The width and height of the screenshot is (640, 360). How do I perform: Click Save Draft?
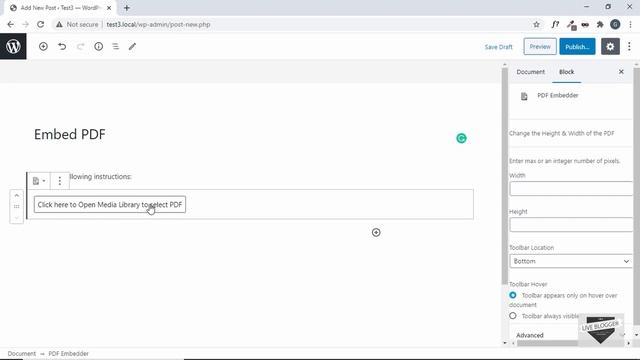point(498,47)
